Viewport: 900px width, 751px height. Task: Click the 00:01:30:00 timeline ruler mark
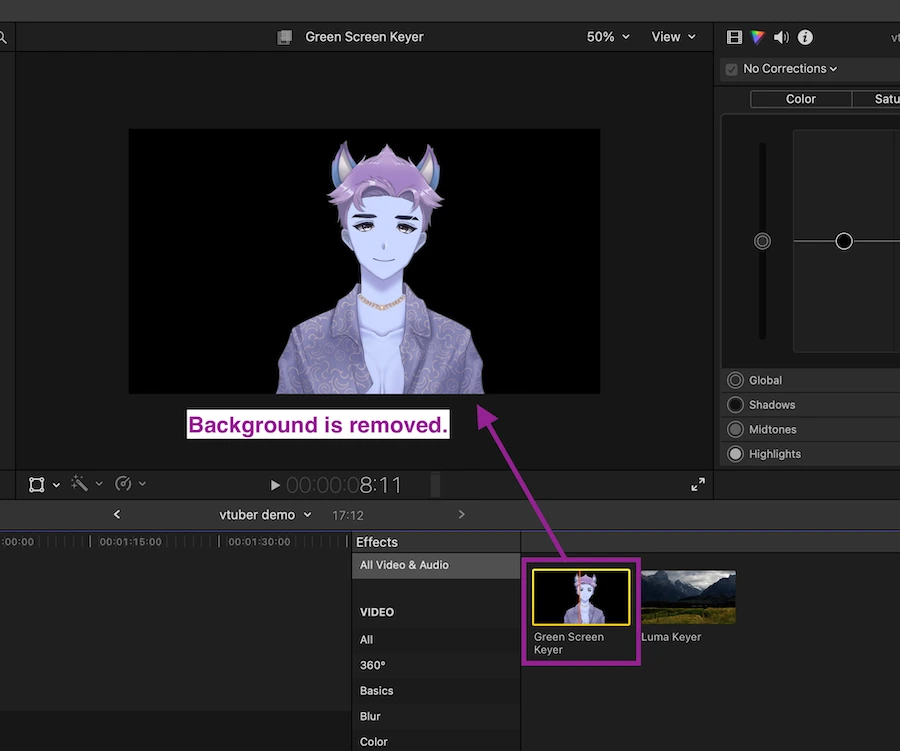259,541
